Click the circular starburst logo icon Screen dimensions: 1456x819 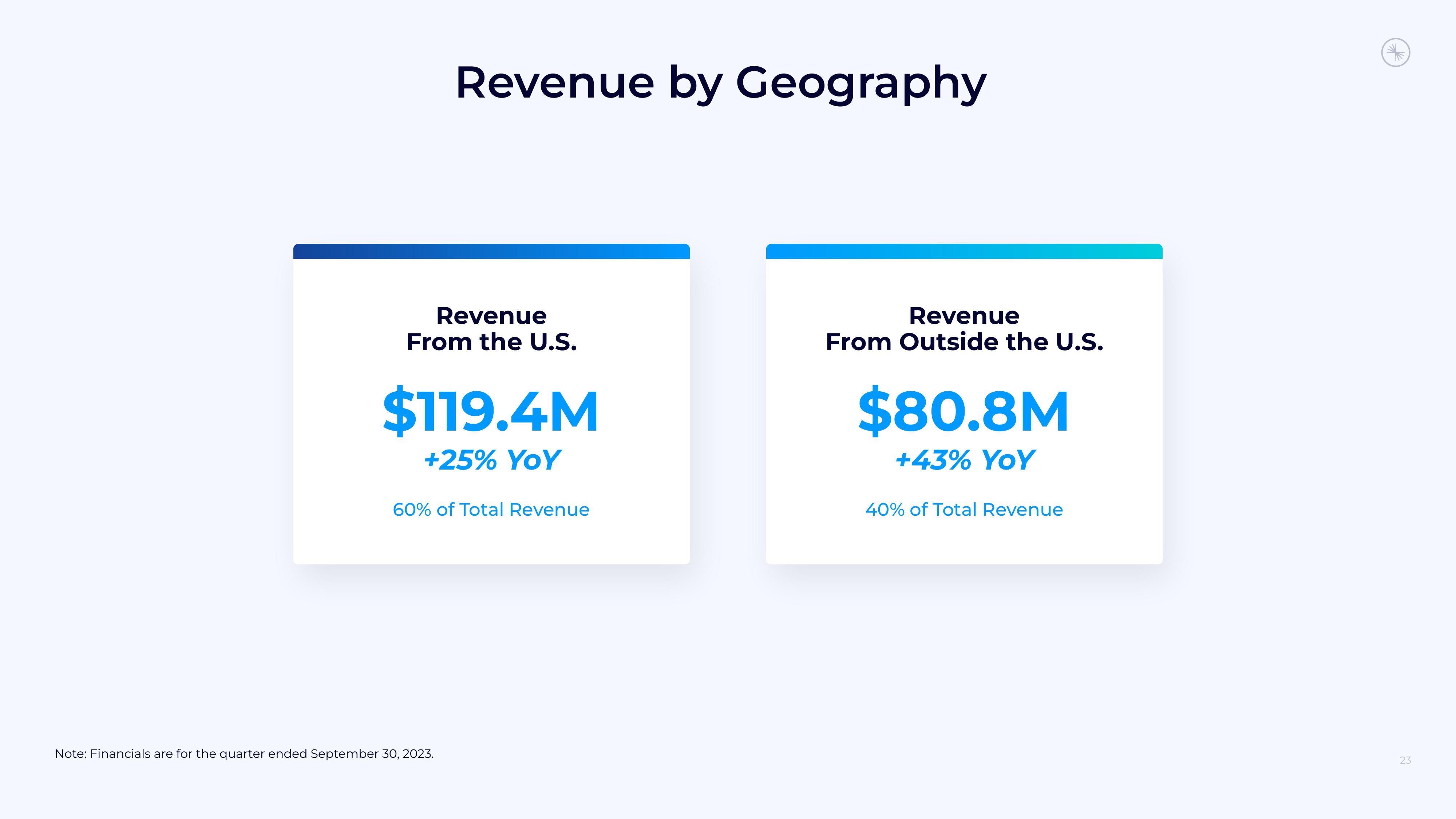pyautogui.click(x=1396, y=52)
